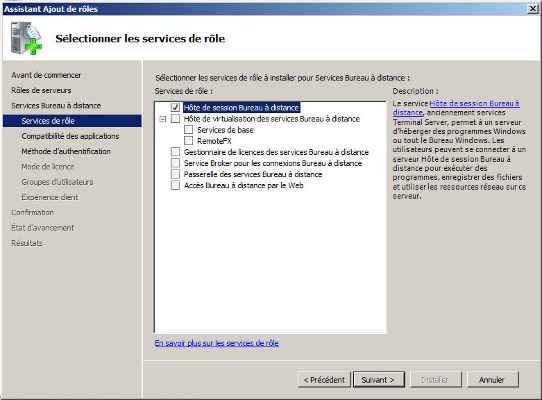Open the Rôles de serveurs step
Image resolution: width=542 pixels, height=400 pixels.
pyautogui.click(x=41, y=90)
